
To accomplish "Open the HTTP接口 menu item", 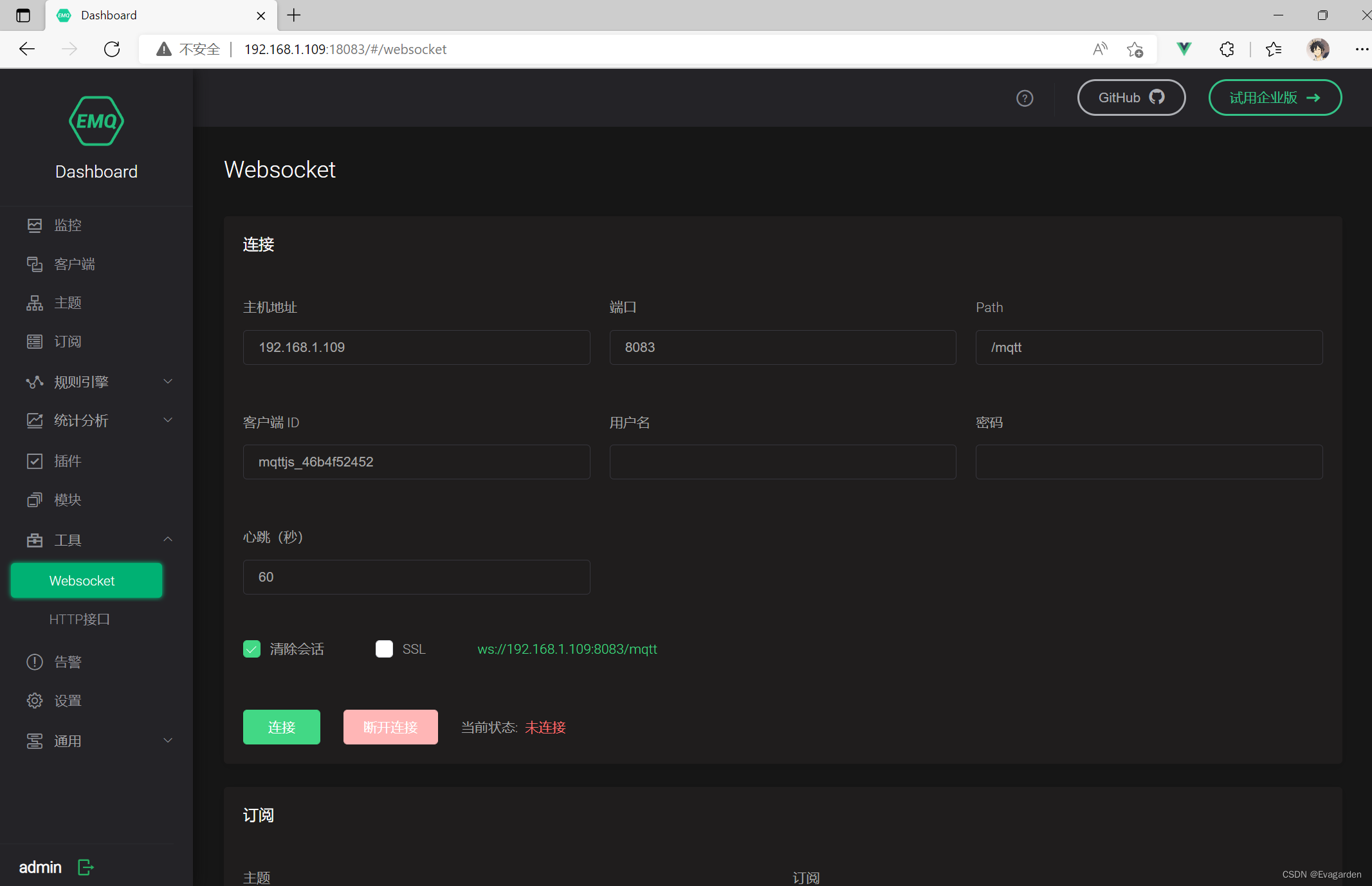I will pyautogui.click(x=80, y=619).
